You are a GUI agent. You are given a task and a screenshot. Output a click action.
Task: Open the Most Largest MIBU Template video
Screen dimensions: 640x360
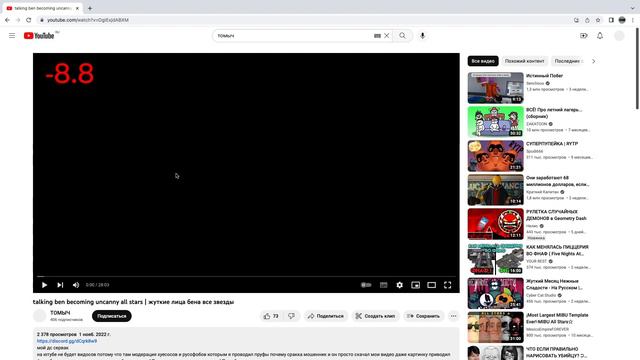coord(557,318)
